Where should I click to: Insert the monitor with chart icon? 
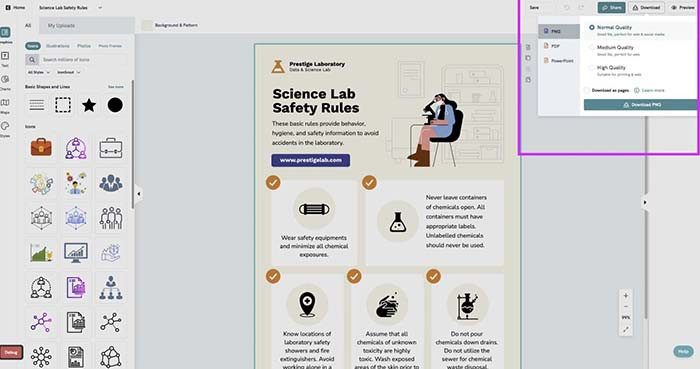click(76, 253)
